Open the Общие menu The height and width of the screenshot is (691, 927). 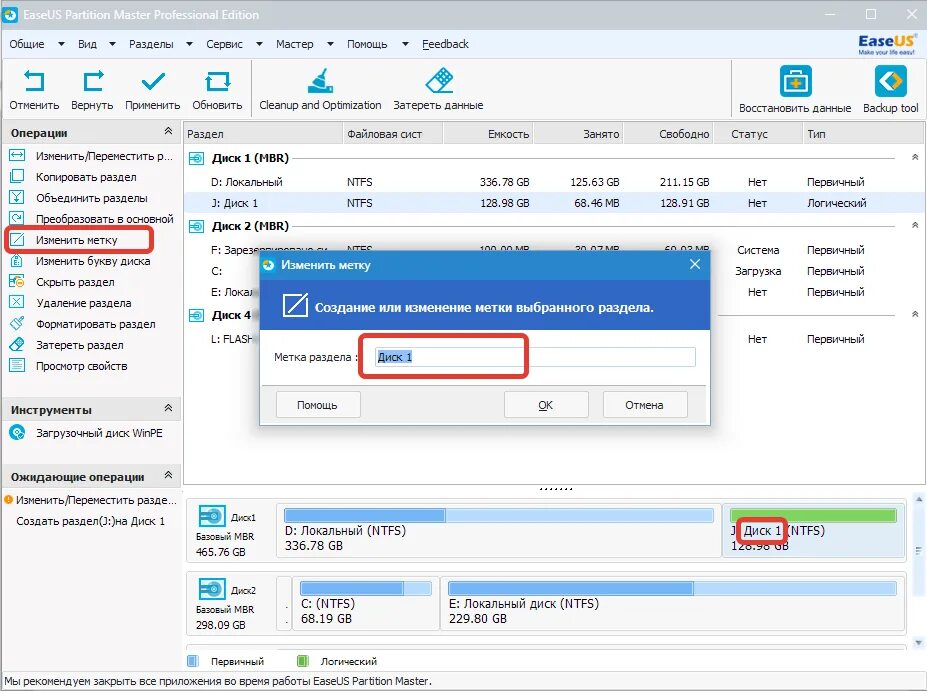[x=27, y=44]
